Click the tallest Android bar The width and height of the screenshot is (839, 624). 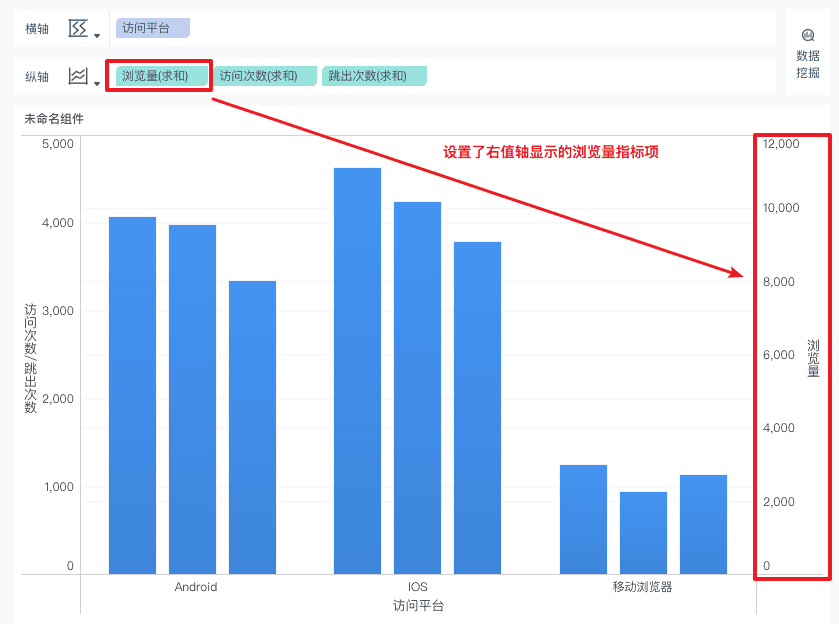click(132, 395)
